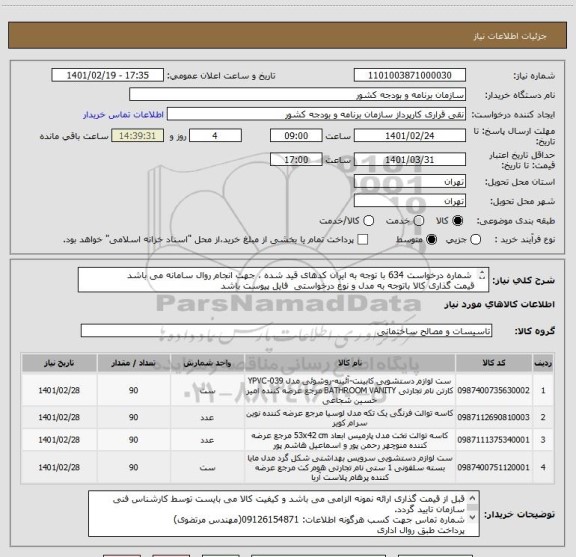Screen dimensions: 576x557
Task: Choose متوسط purchase process option
Action: click(x=431, y=240)
